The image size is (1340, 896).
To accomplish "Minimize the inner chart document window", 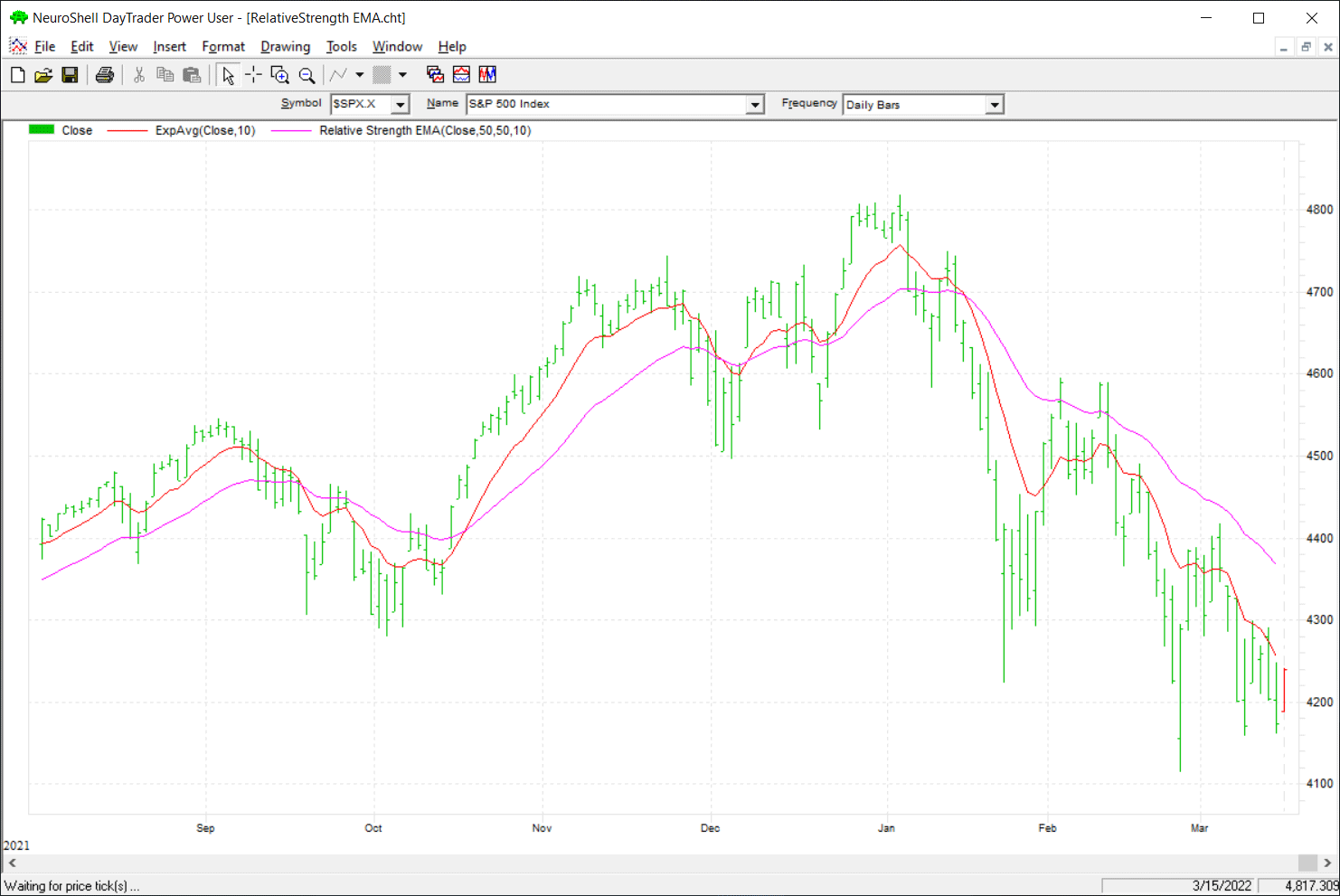I will [1284, 47].
